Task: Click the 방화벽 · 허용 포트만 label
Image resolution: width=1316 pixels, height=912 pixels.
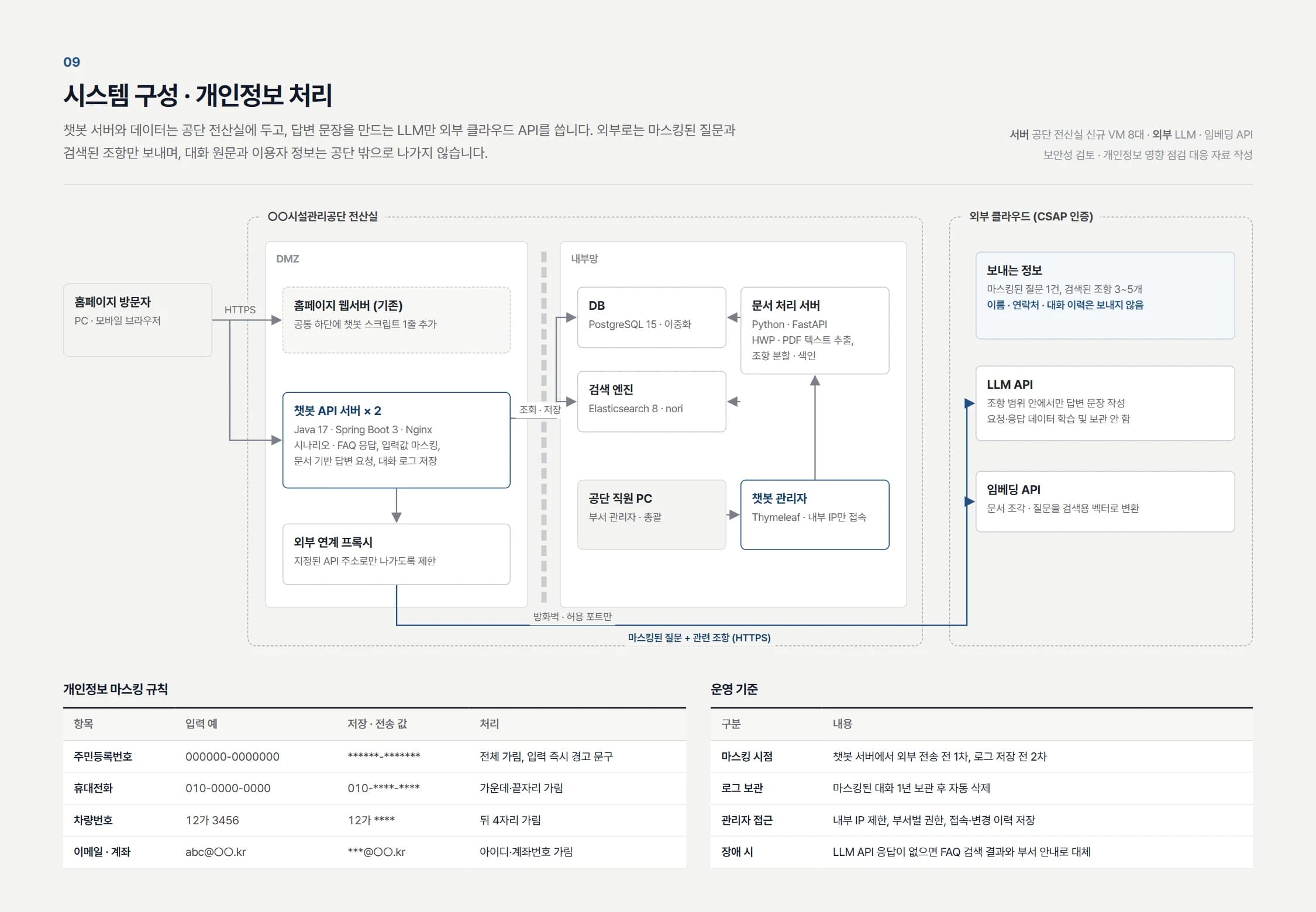Action: click(x=572, y=616)
